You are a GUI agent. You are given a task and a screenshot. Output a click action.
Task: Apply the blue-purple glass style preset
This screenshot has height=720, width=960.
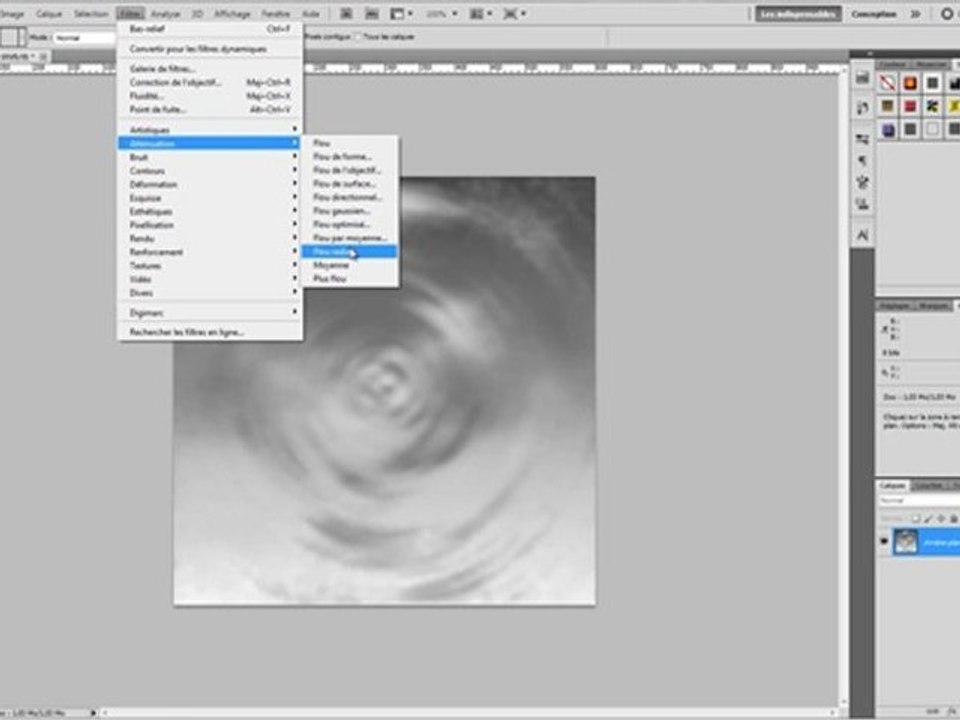[x=887, y=129]
